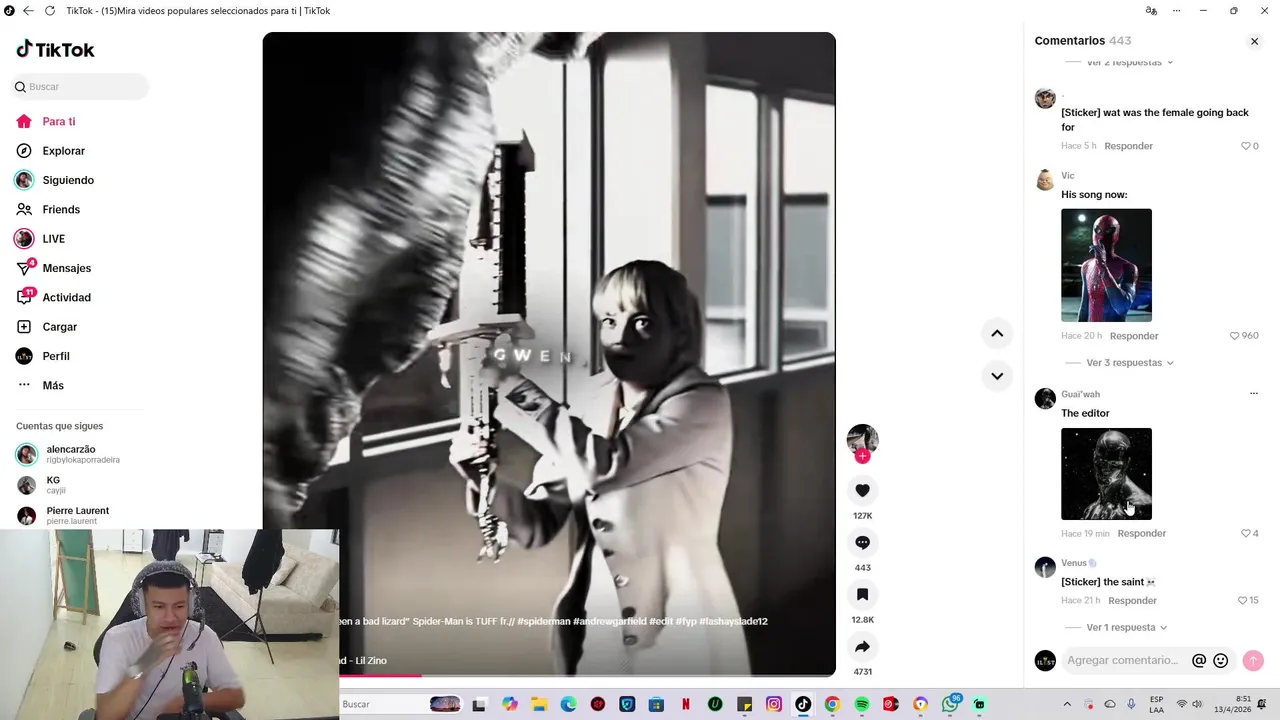1280x720 pixels.
Task: Like Vic's comment with 960 likes
Action: [1235, 336]
